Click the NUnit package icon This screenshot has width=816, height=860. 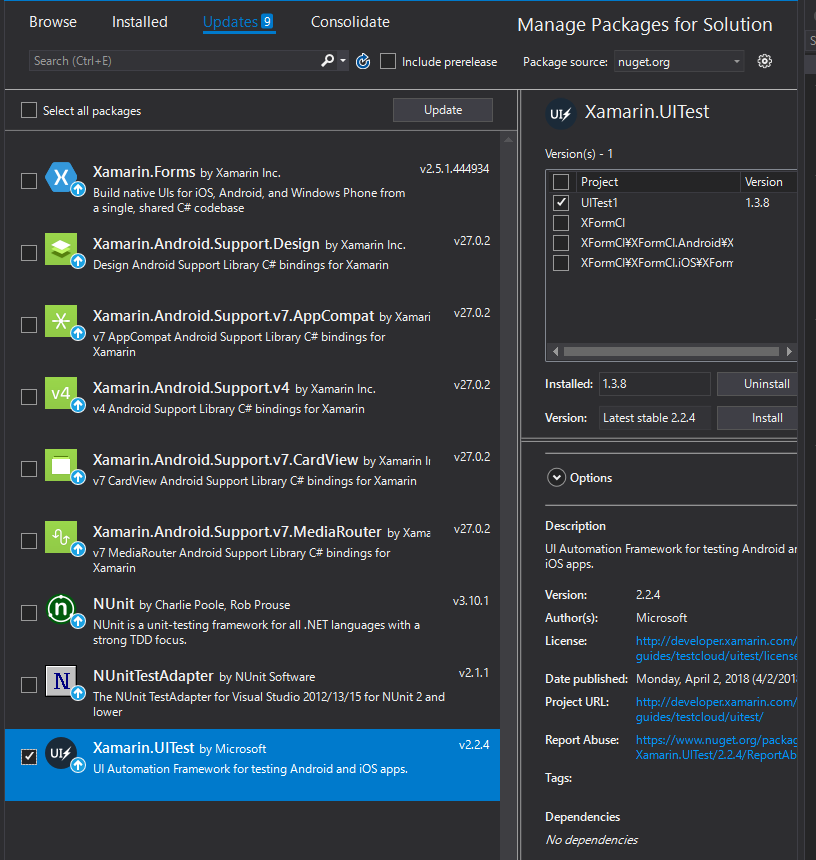[x=61, y=609]
